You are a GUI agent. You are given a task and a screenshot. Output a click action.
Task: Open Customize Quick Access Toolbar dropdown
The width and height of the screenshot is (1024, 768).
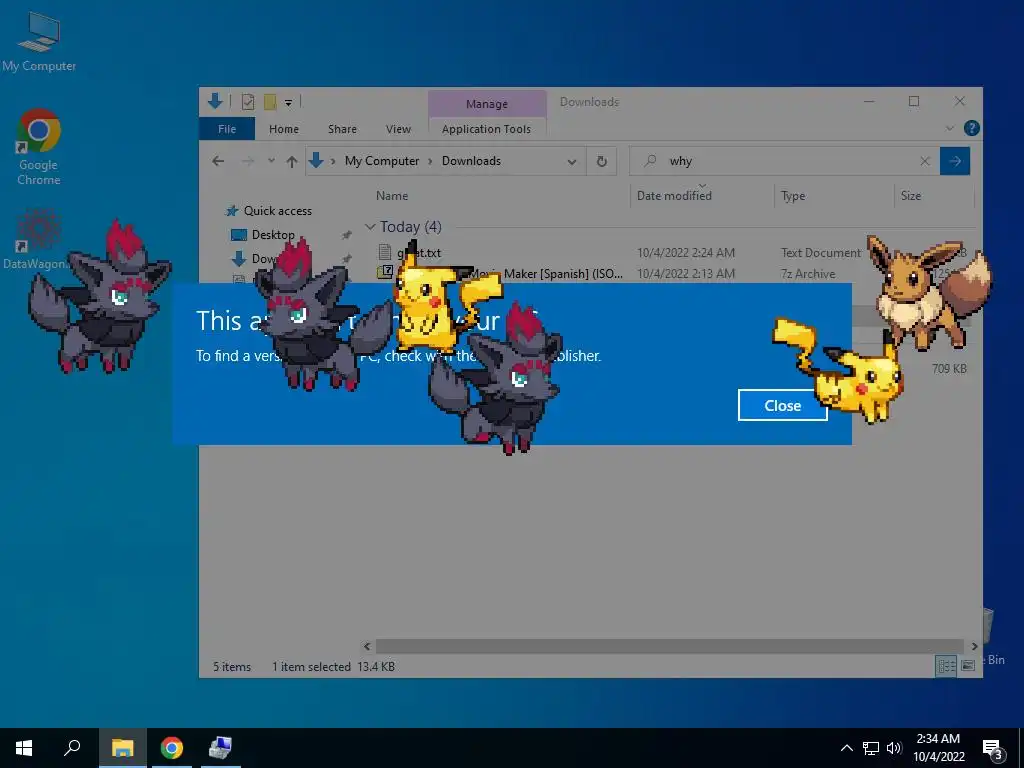288,103
